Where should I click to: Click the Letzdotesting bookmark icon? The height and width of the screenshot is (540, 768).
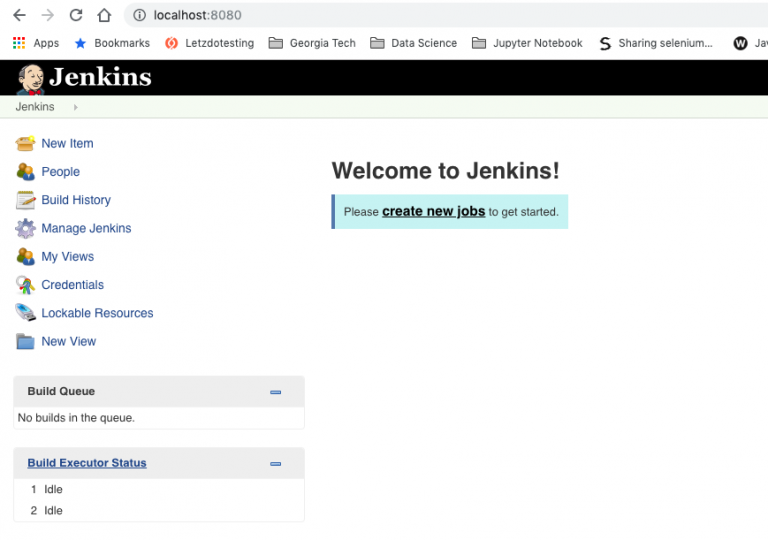(171, 43)
